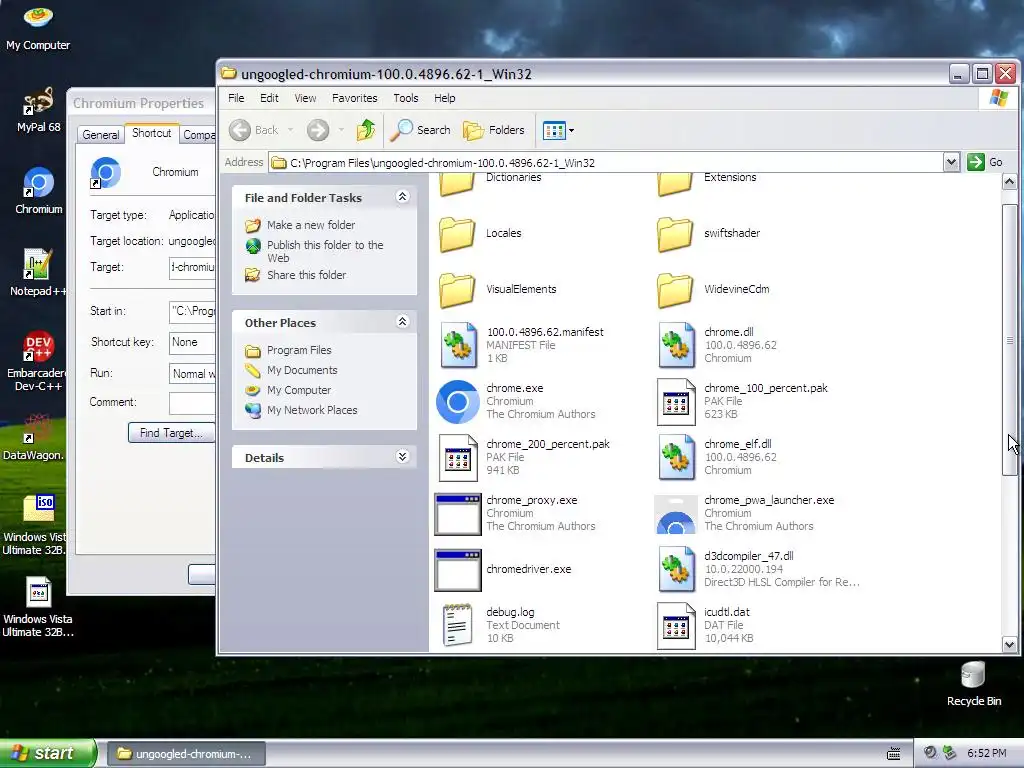Open the Start menu
This screenshot has height=768, width=1024.
pos(48,753)
